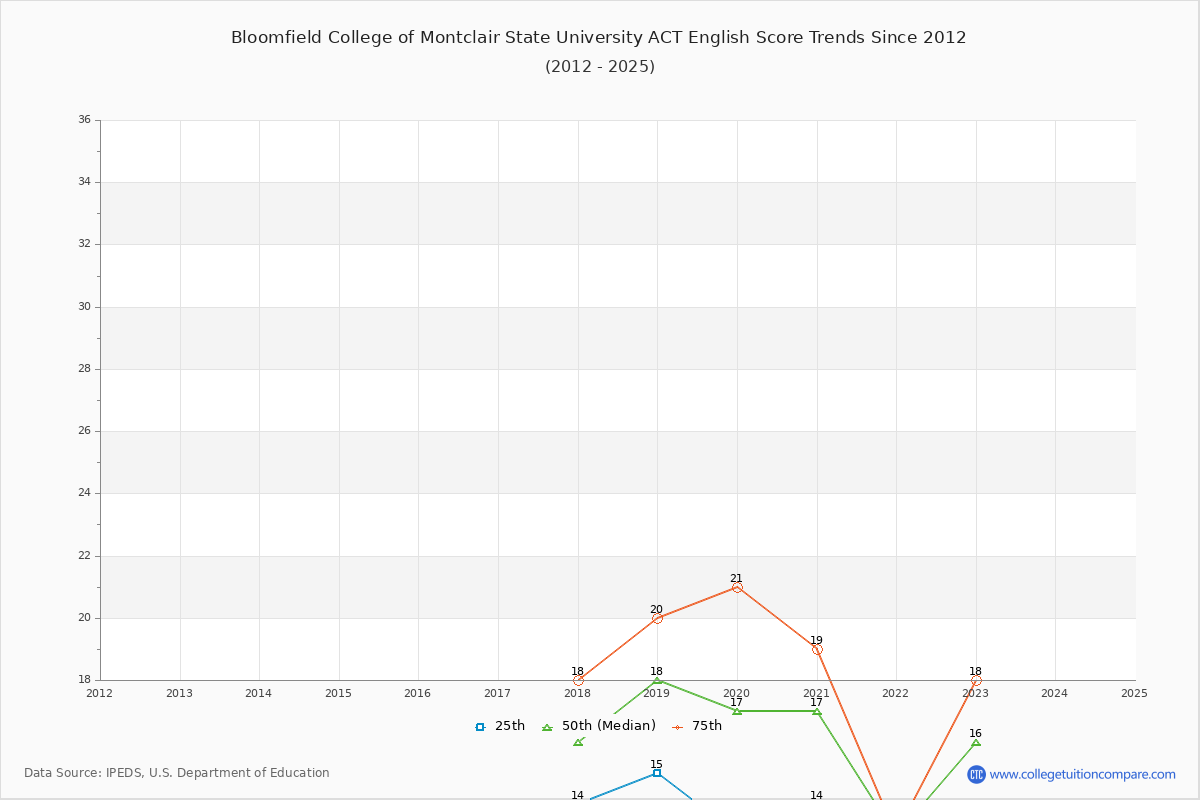
Task: Open the collegetuitioncompare.com link
Action: click(x=1082, y=774)
